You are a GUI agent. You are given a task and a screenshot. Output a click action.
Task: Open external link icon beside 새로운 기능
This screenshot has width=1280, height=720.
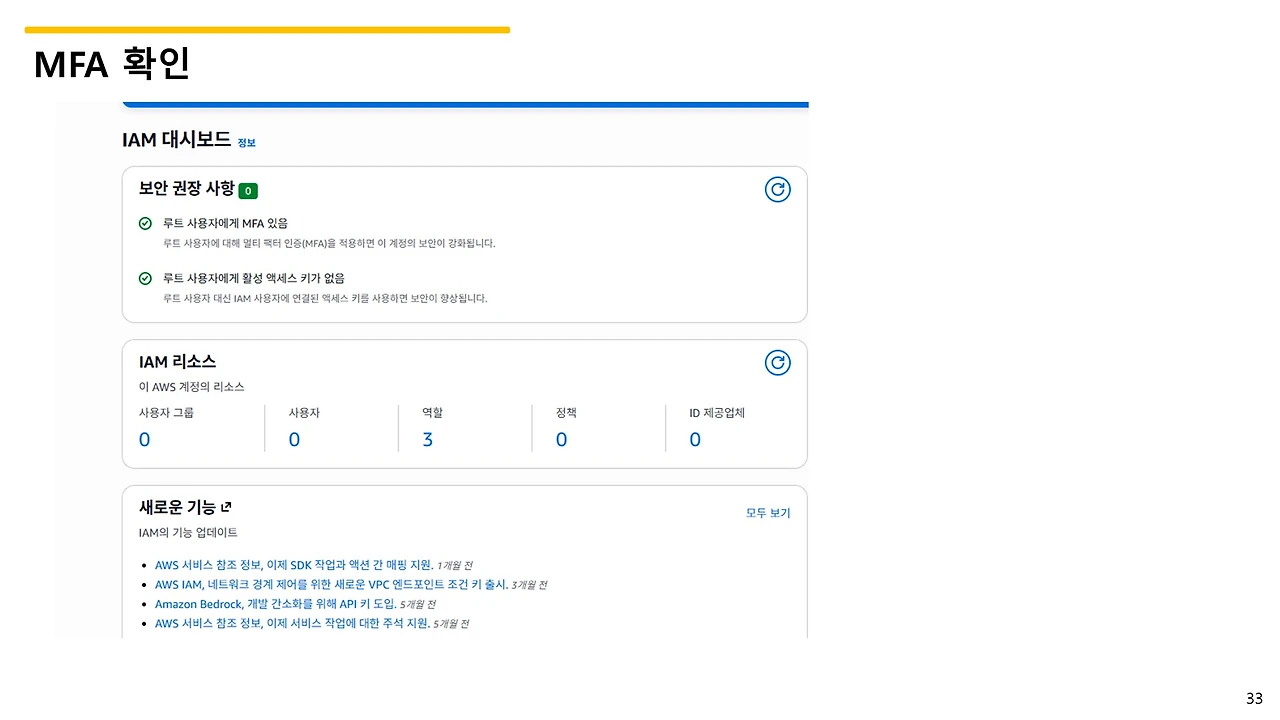point(226,507)
